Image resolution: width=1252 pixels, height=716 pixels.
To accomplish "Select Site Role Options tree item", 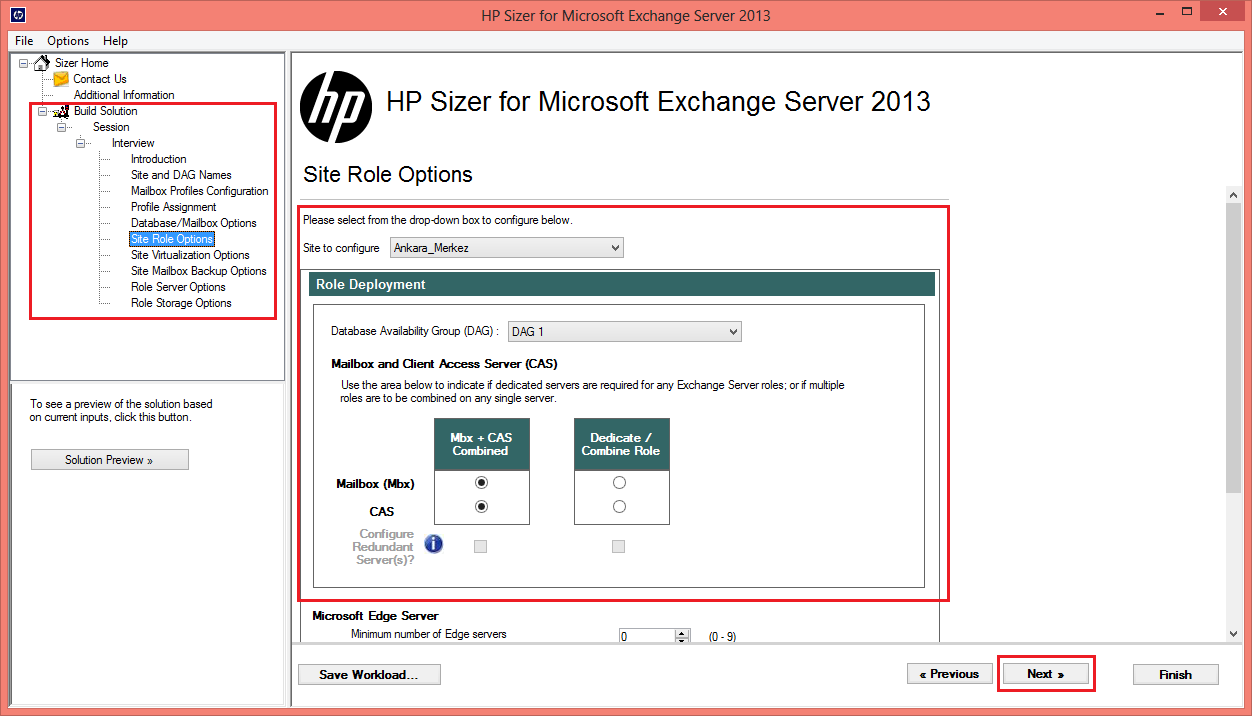I will pyautogui.click(x=172, y=239).
